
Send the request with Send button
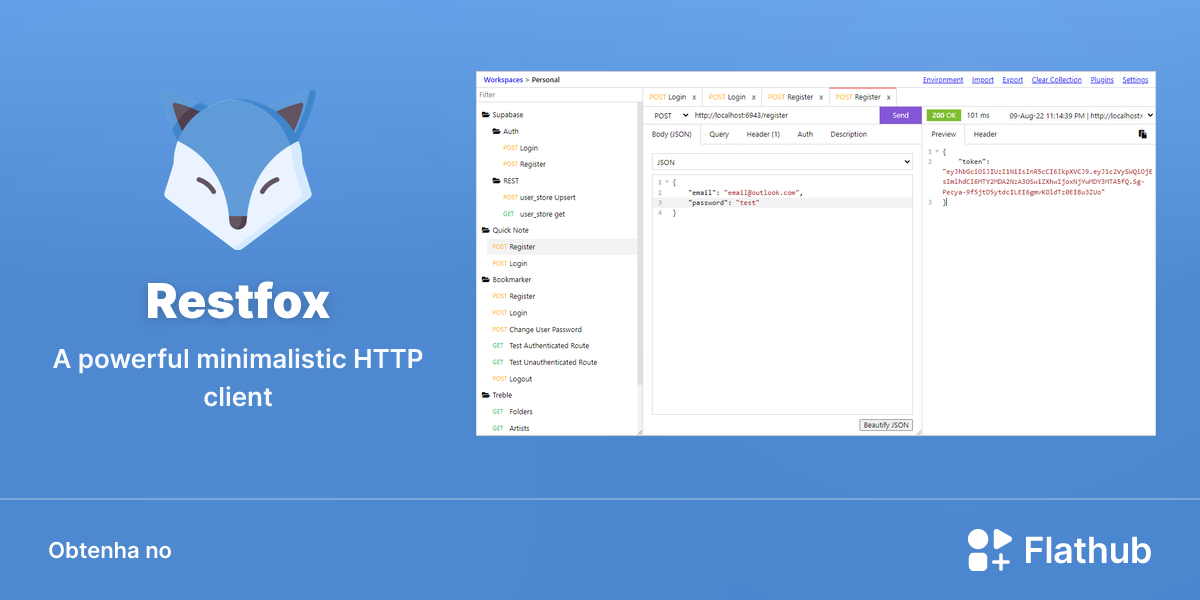point(900,116)
